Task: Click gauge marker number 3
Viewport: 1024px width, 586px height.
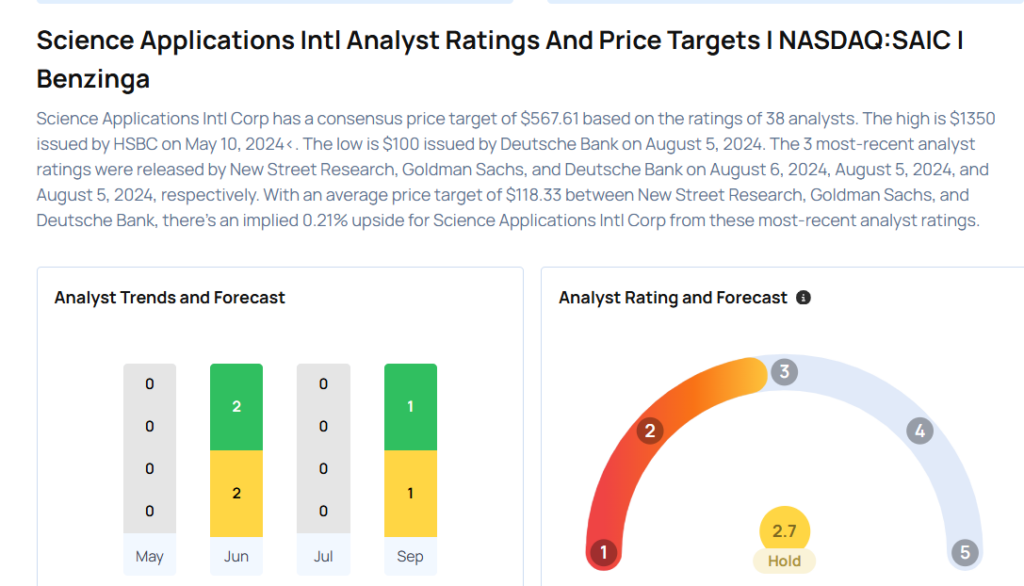Action: point(784,372)
